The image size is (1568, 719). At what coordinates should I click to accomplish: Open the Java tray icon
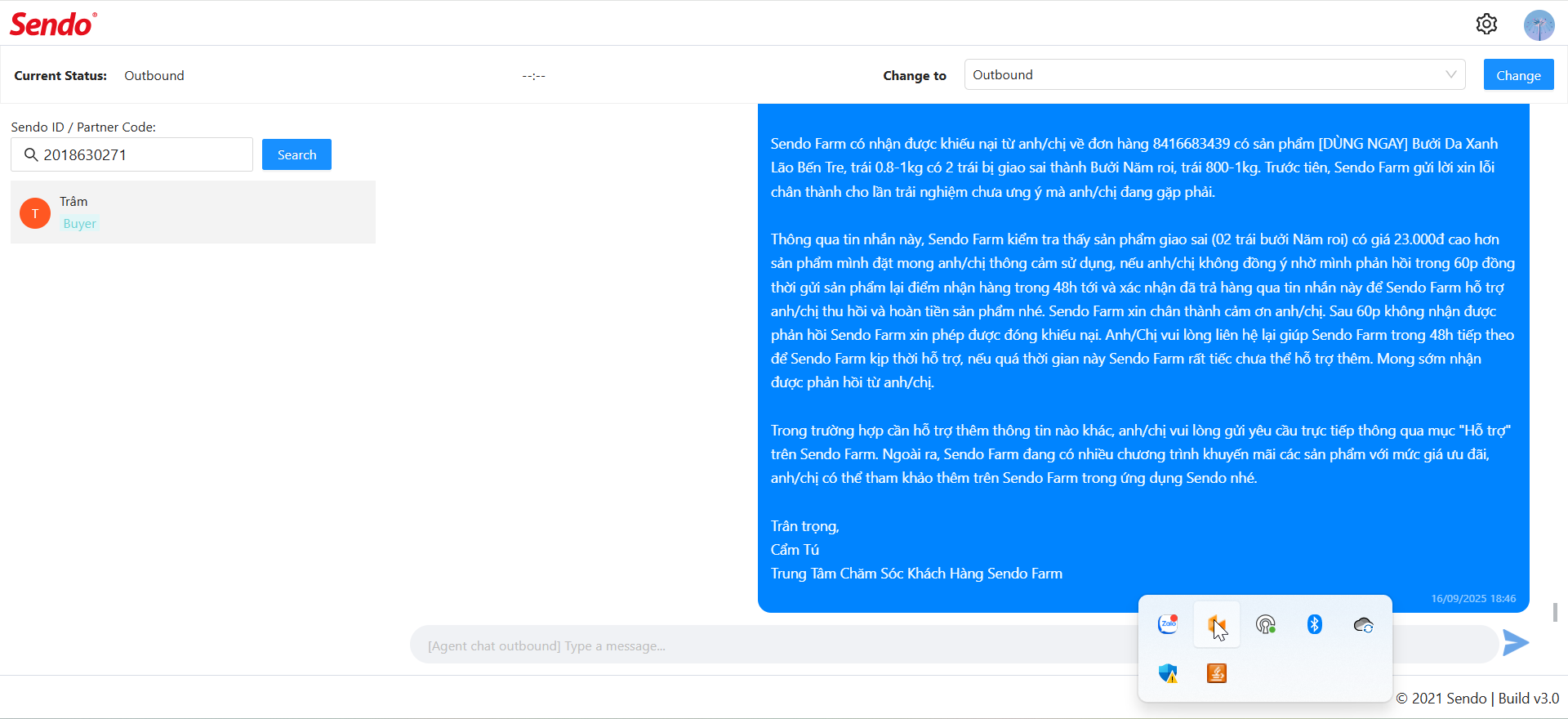[x=1217, y=673]
